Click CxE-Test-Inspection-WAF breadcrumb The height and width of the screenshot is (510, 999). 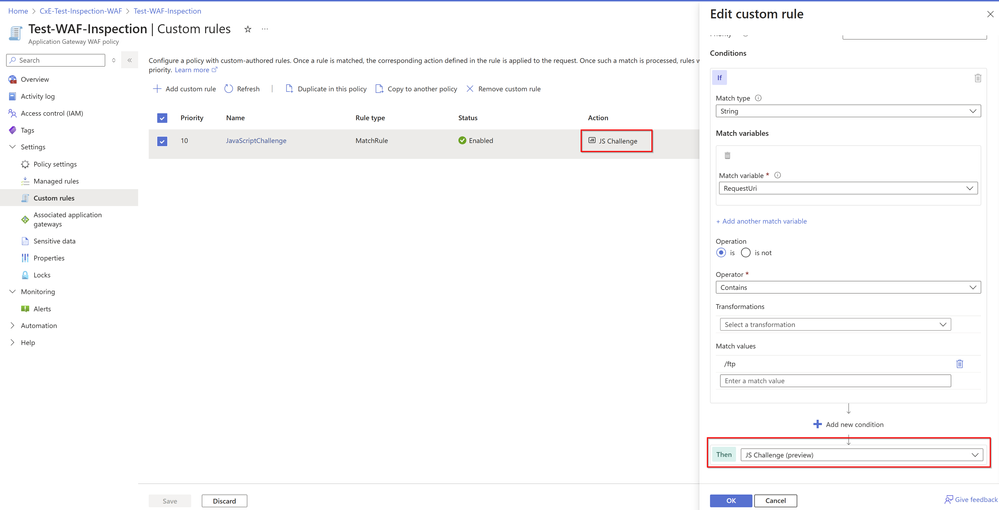(x=80, y=11)
